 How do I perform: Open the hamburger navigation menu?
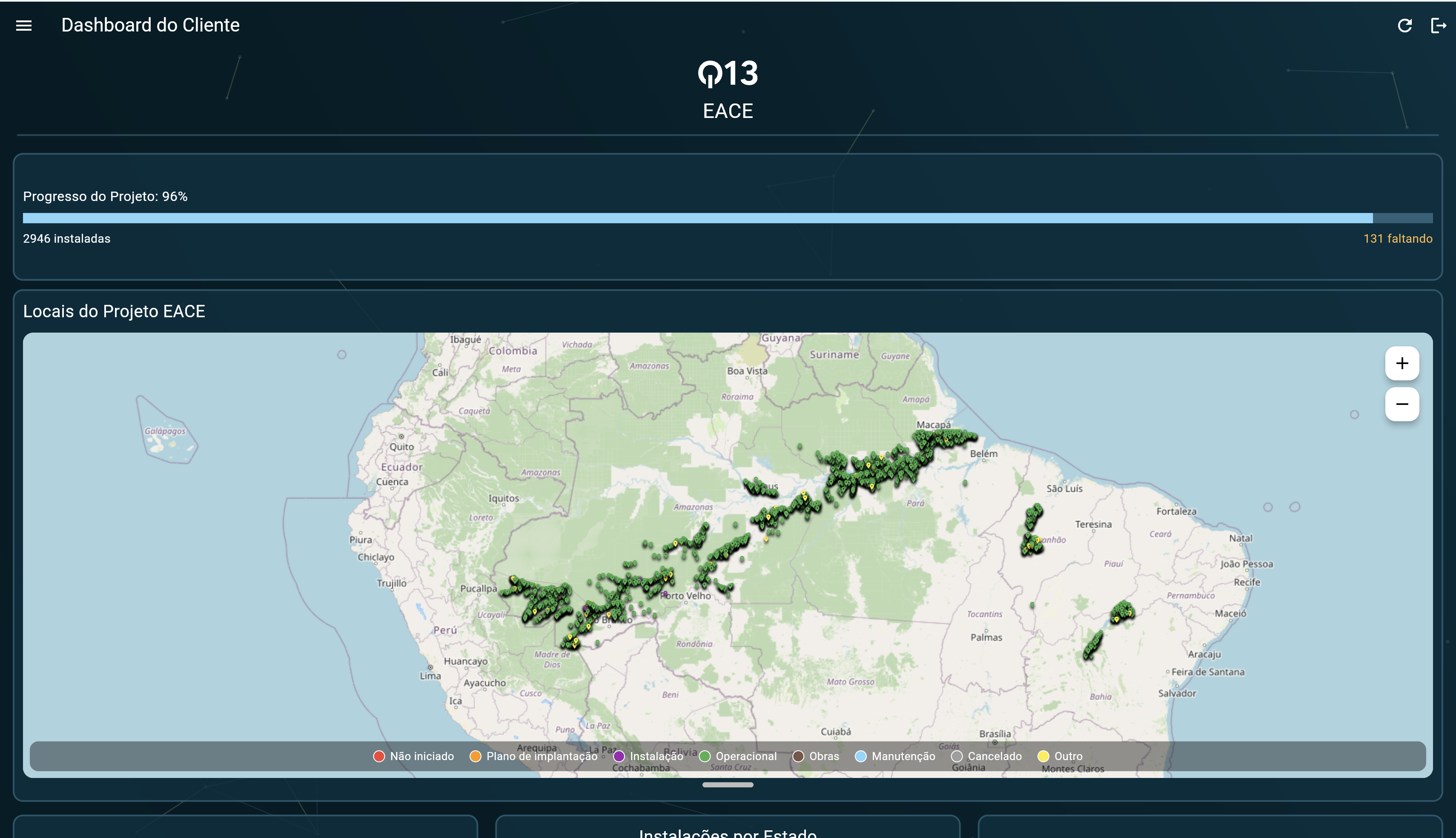(23, 25)
